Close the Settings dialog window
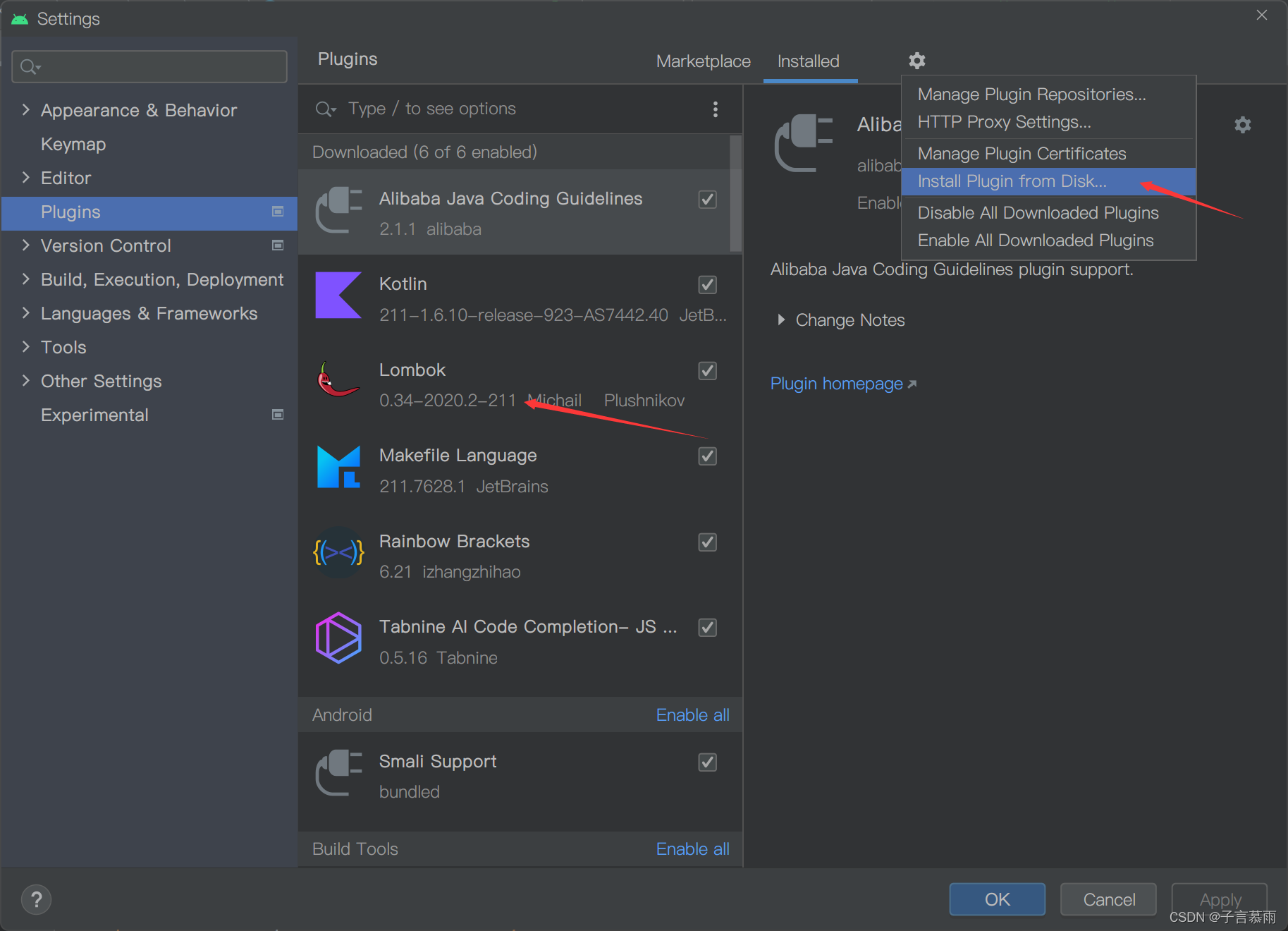 [1262, 15]
